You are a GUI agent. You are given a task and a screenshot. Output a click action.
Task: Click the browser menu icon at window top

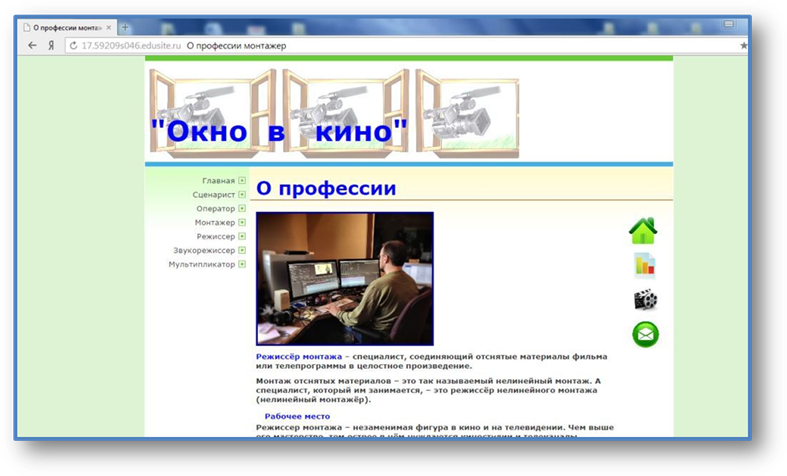point(729,24)
